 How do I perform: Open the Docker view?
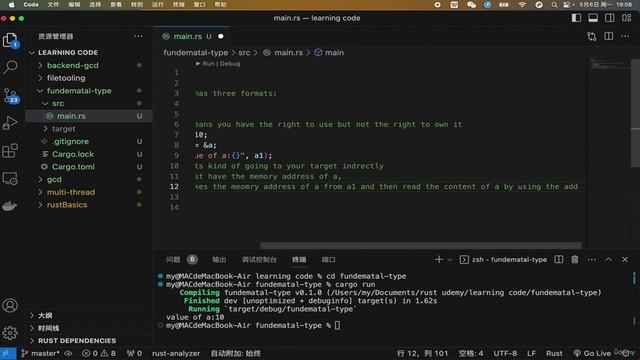click(10, 206)
